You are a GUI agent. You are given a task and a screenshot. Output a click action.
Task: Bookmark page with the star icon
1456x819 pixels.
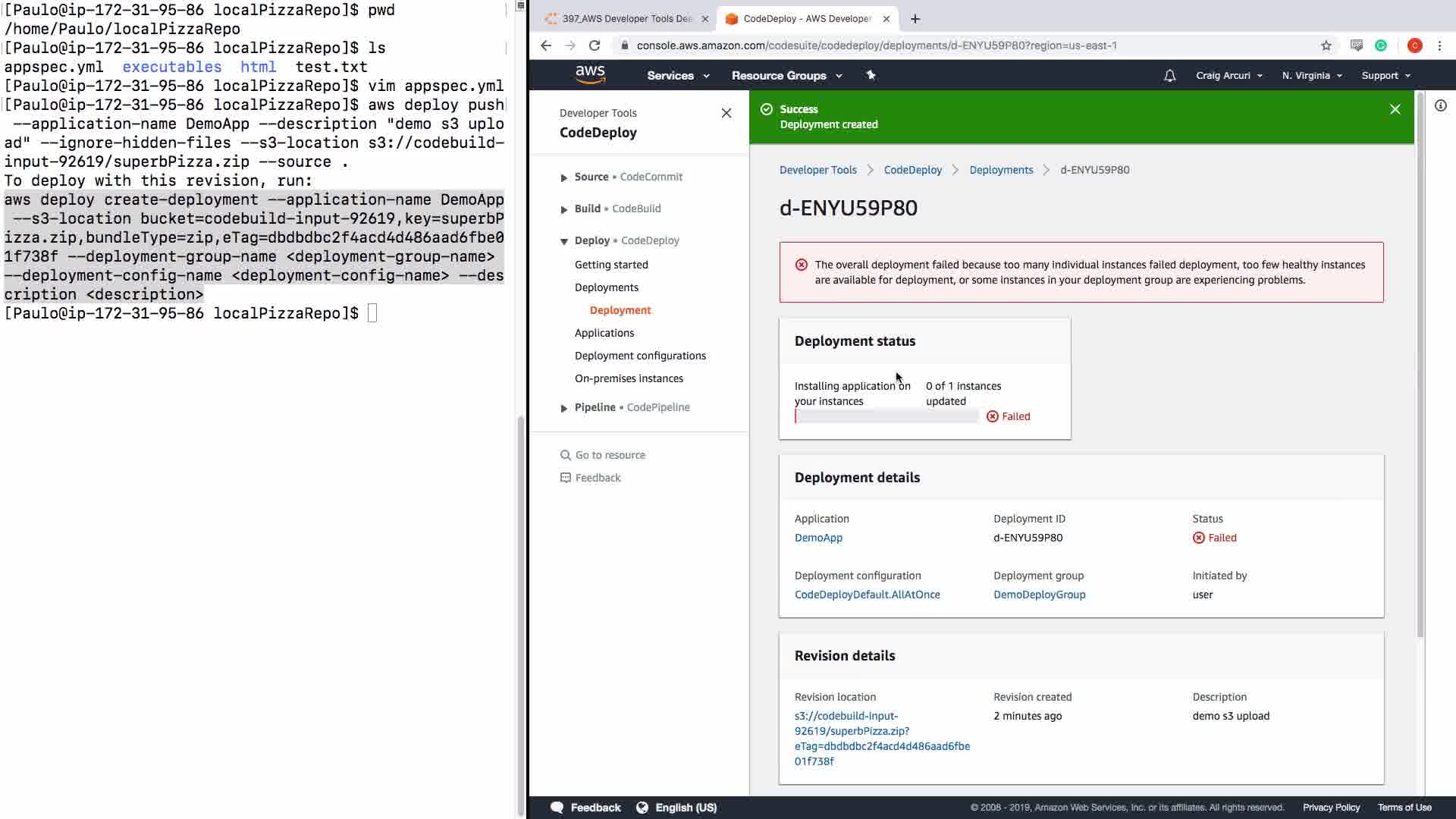1326,45
